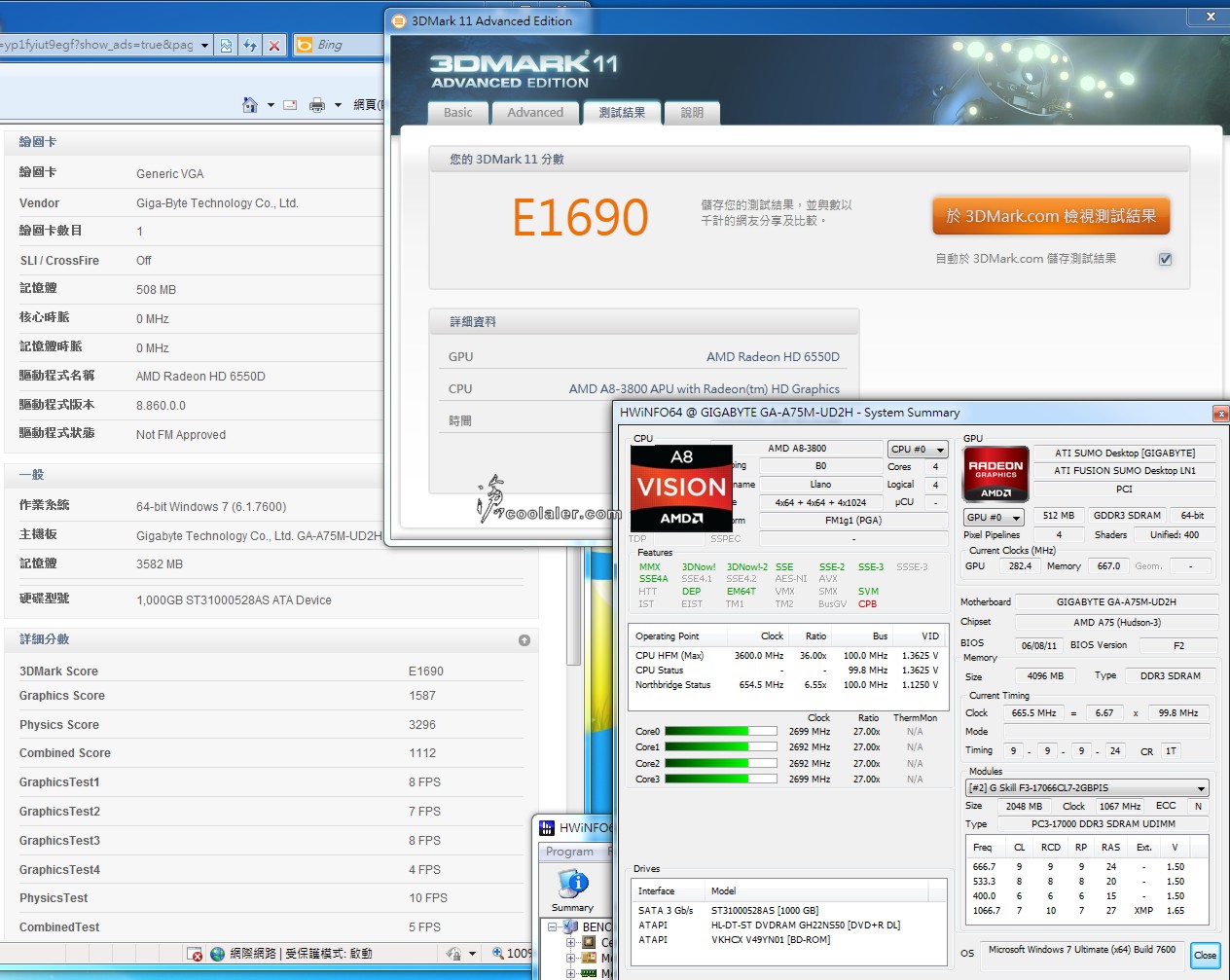This screenshot has width=1230, height=980.
Task: Click the Physics Score value 3296
Action: coord(422,725)
